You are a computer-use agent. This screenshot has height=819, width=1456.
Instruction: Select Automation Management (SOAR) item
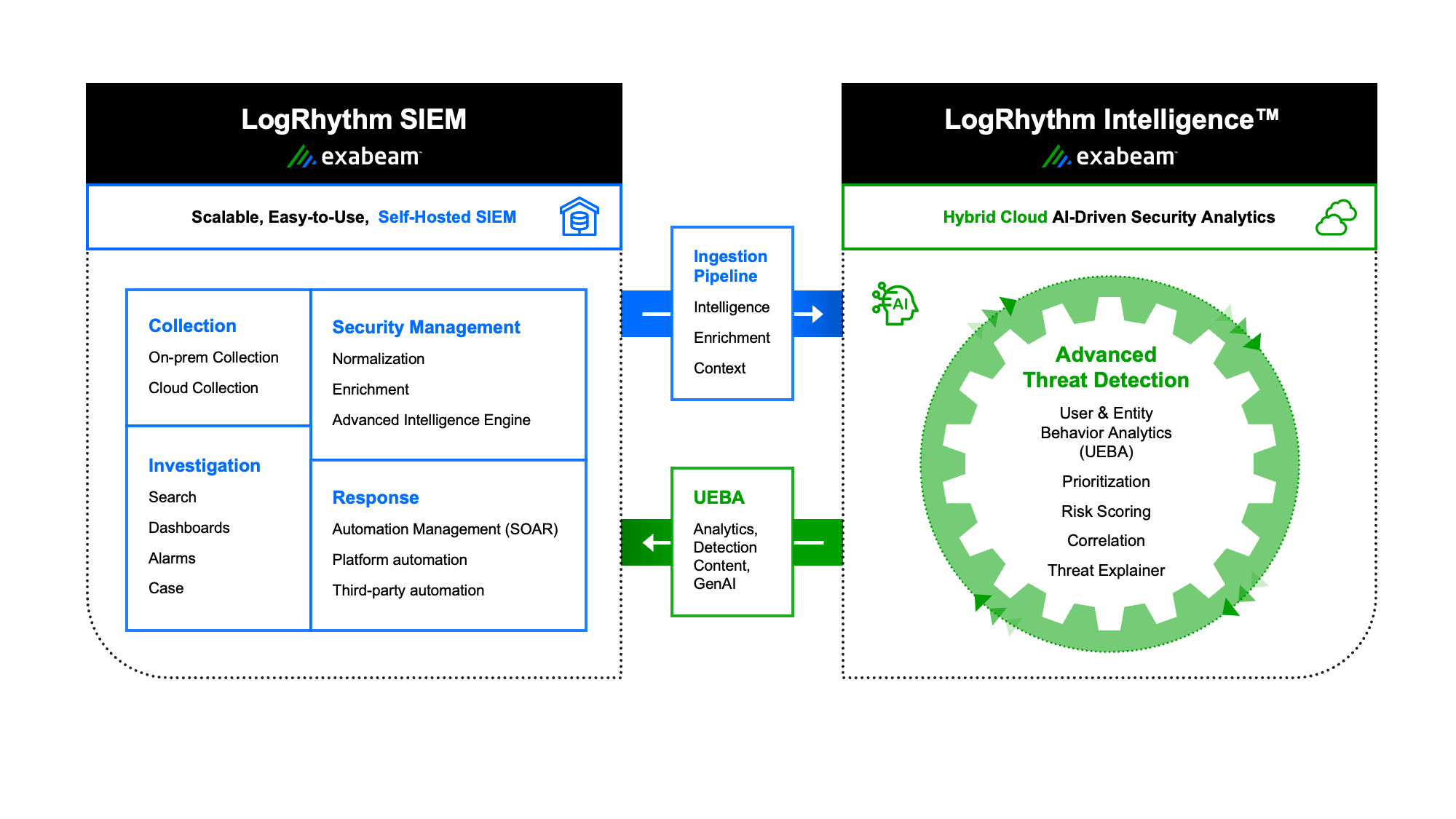(445, 529)
